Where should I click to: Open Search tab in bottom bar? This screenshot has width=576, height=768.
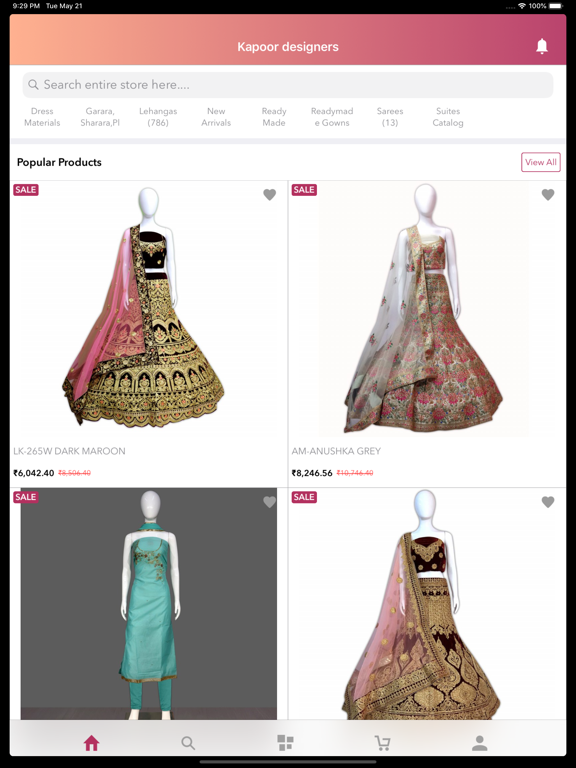pyautogui.click(x=188, y=743)
